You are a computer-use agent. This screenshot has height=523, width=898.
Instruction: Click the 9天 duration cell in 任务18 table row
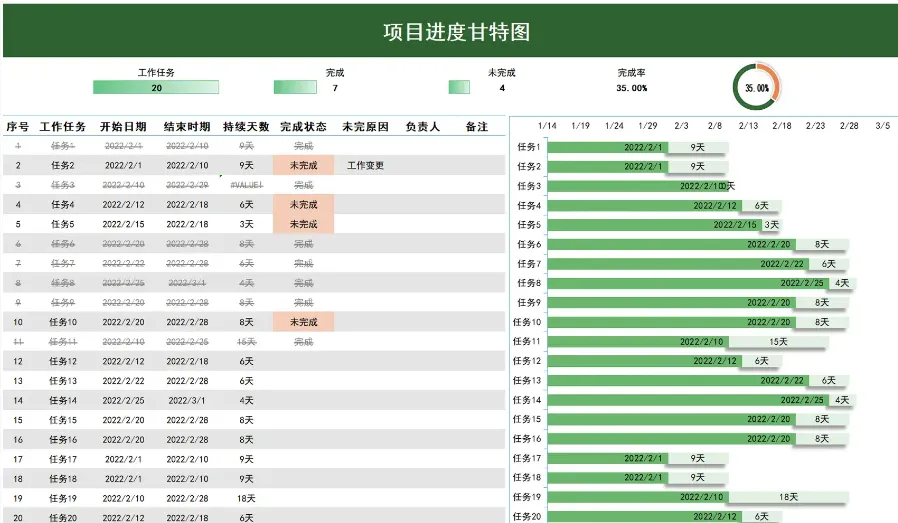pyautogui.click(x=246, y=479)
